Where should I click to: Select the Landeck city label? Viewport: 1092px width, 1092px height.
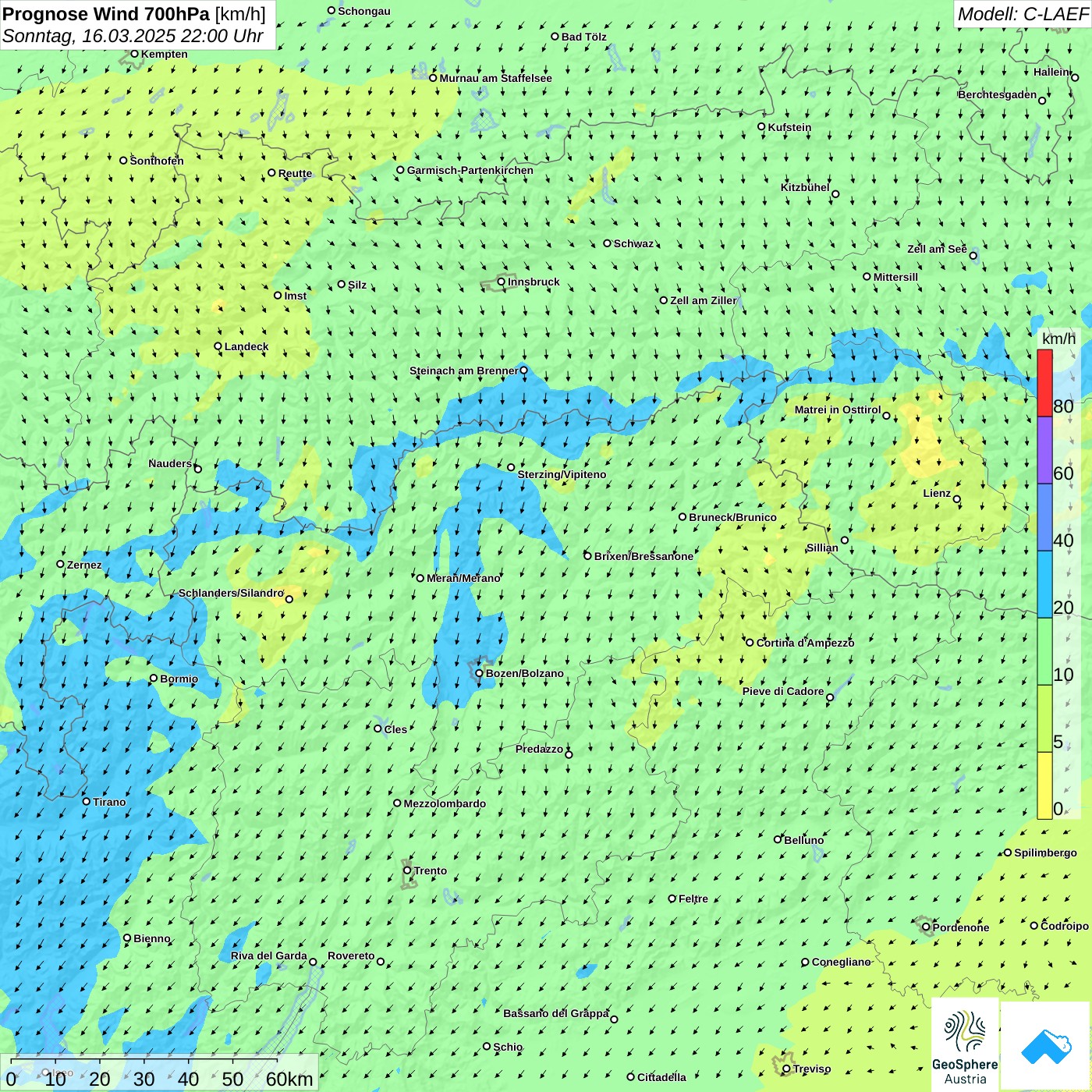tap(246, 346)
